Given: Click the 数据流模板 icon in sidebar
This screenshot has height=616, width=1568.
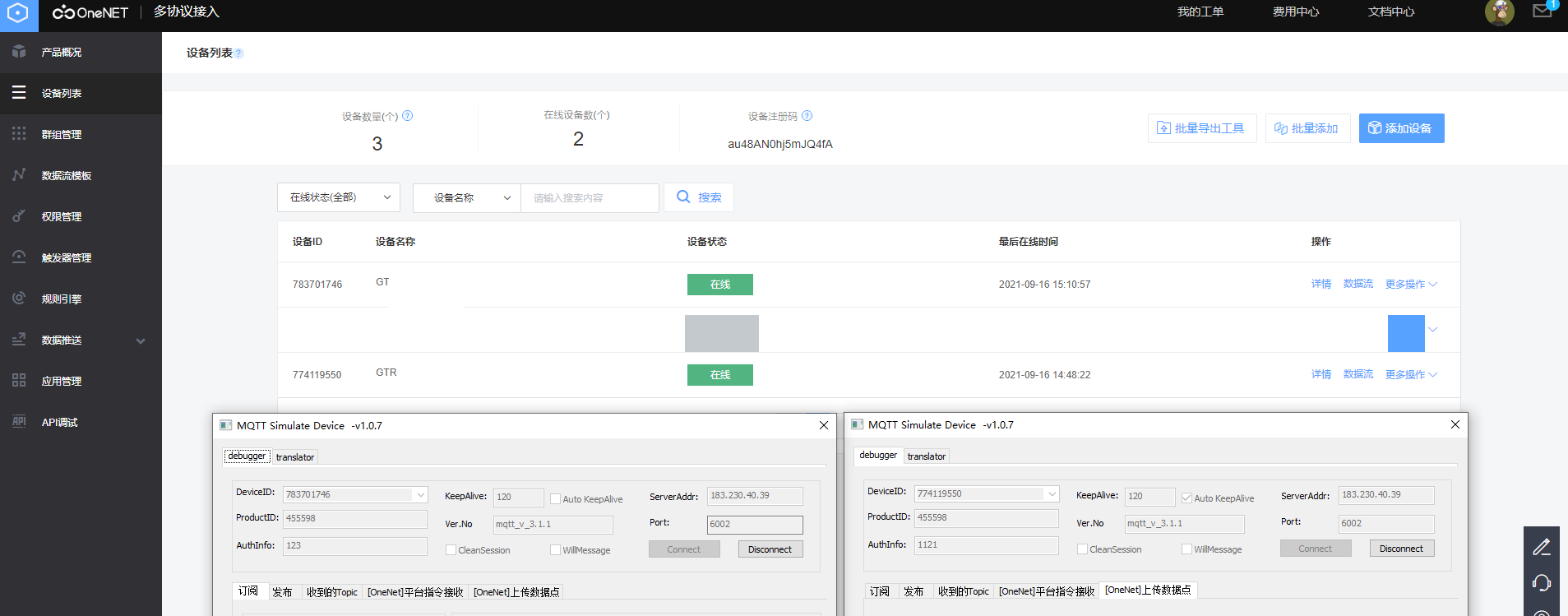Looking at the screenshot, I should [x=19, y=174].
